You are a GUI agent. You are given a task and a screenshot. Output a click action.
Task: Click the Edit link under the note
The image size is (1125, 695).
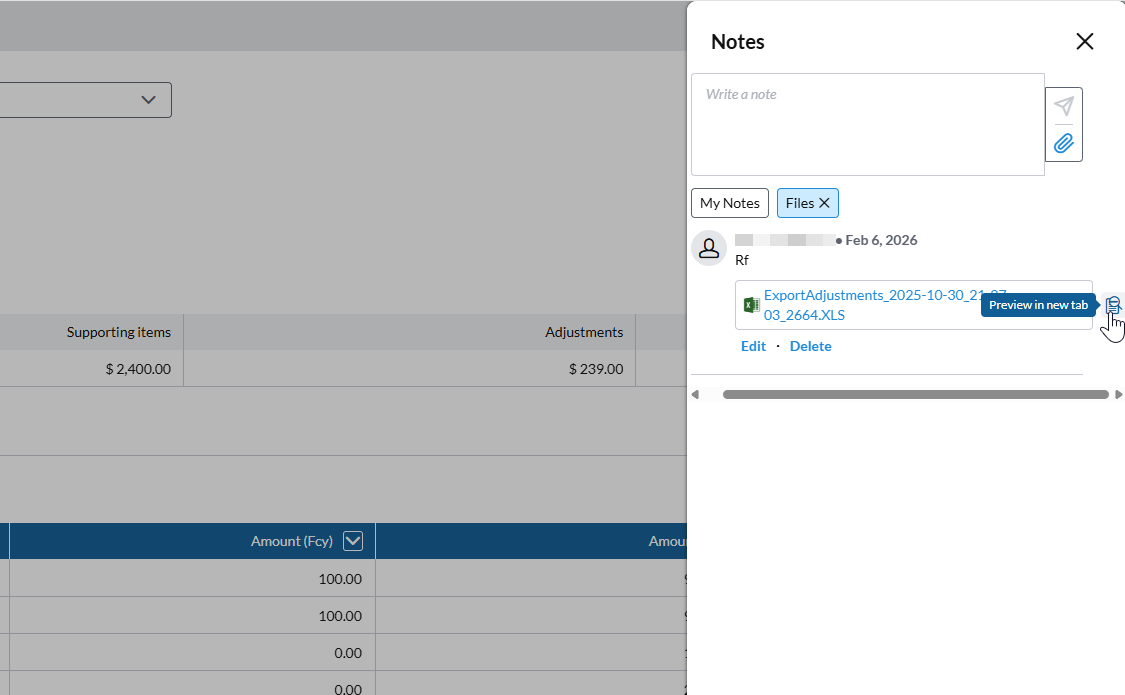point(753,346)
